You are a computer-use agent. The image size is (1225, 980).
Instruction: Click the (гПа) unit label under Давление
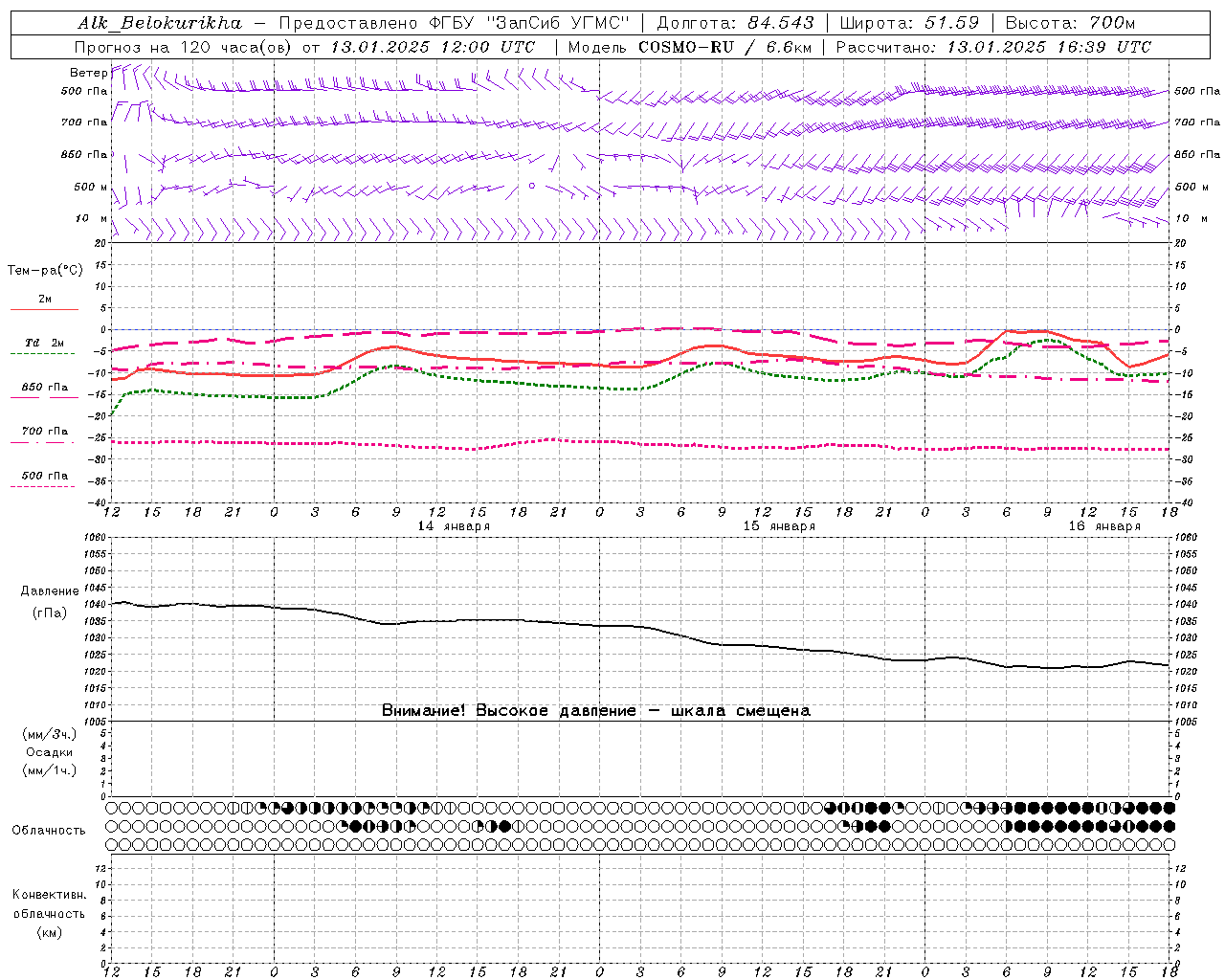coord(50,612)
